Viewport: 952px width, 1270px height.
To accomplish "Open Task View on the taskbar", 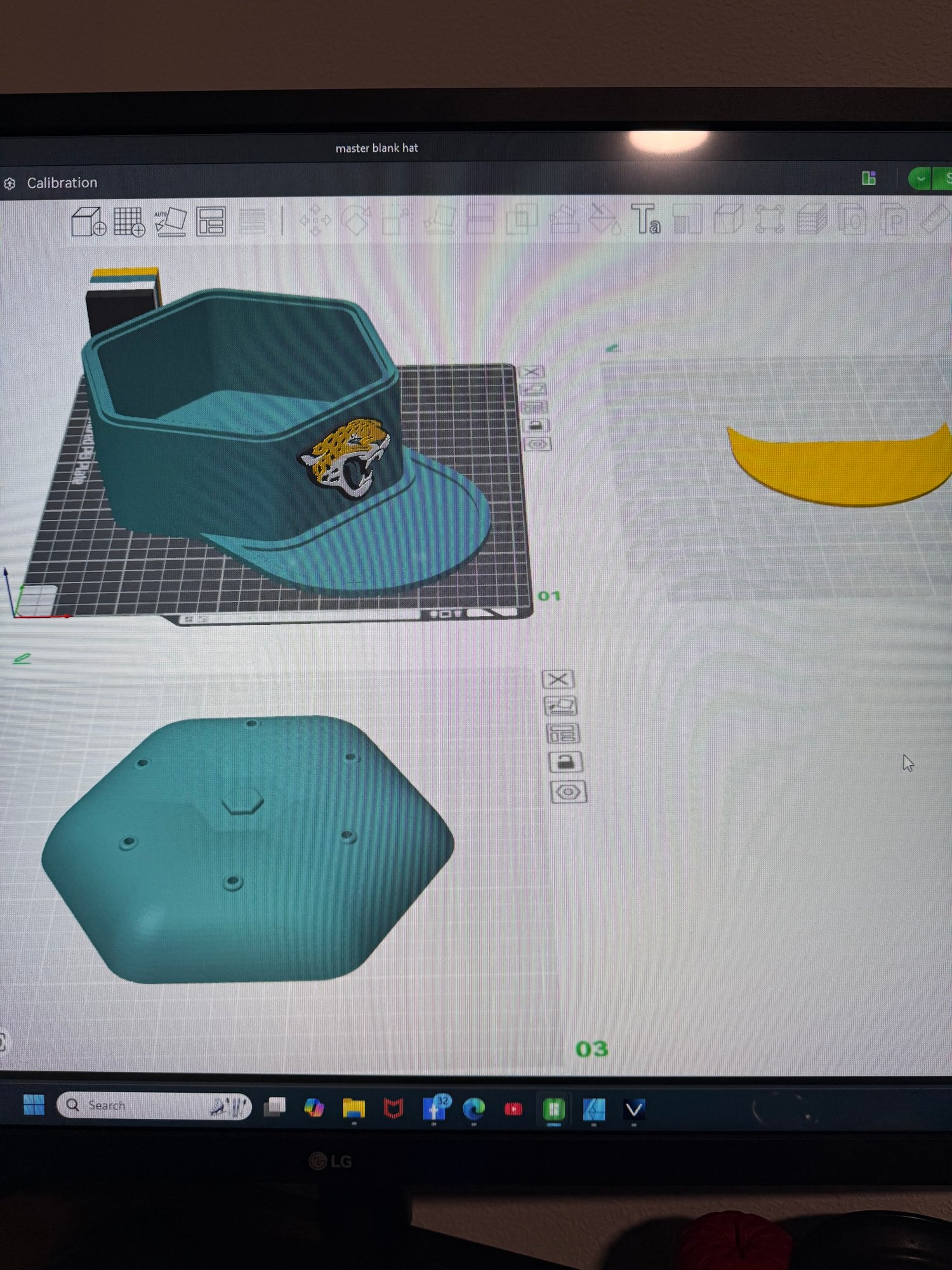I will point(275,1107).
